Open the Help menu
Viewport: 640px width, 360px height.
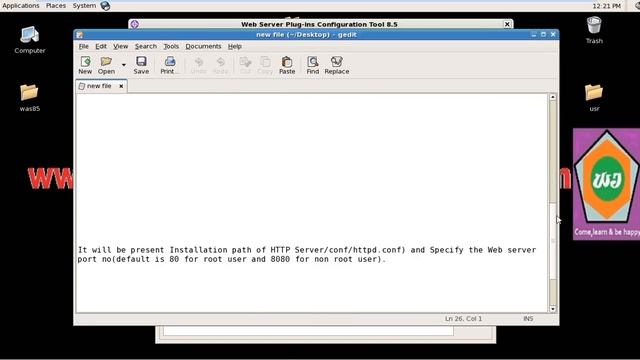coord(235,47)
